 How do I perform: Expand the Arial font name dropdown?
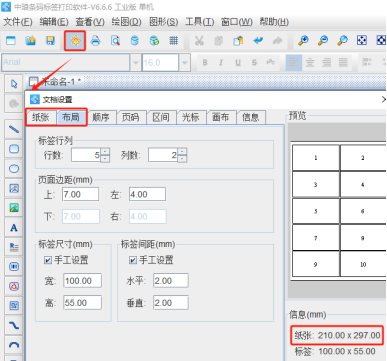click(135, 63)
